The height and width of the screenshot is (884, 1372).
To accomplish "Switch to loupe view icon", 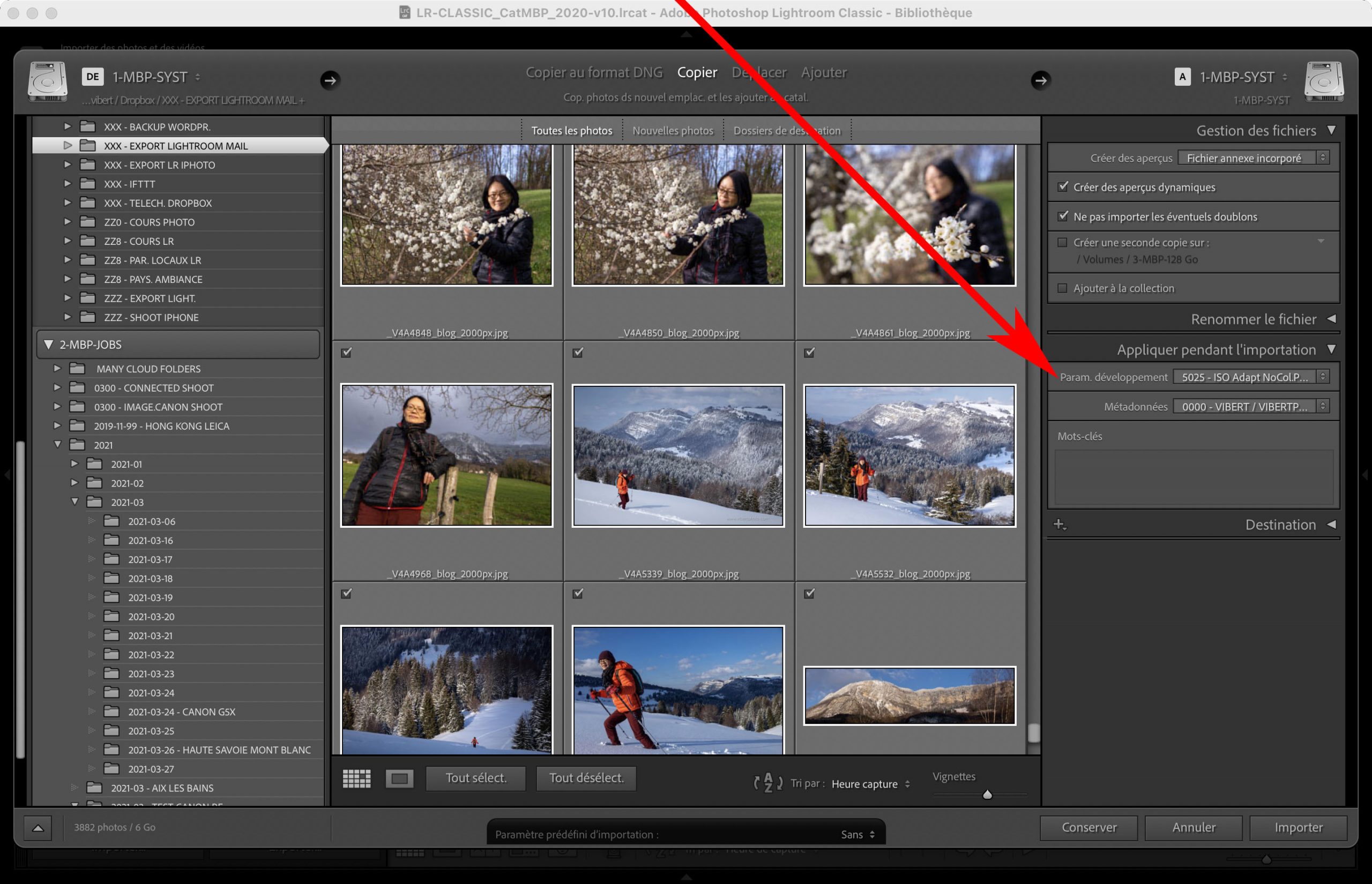I will [400, 779].
